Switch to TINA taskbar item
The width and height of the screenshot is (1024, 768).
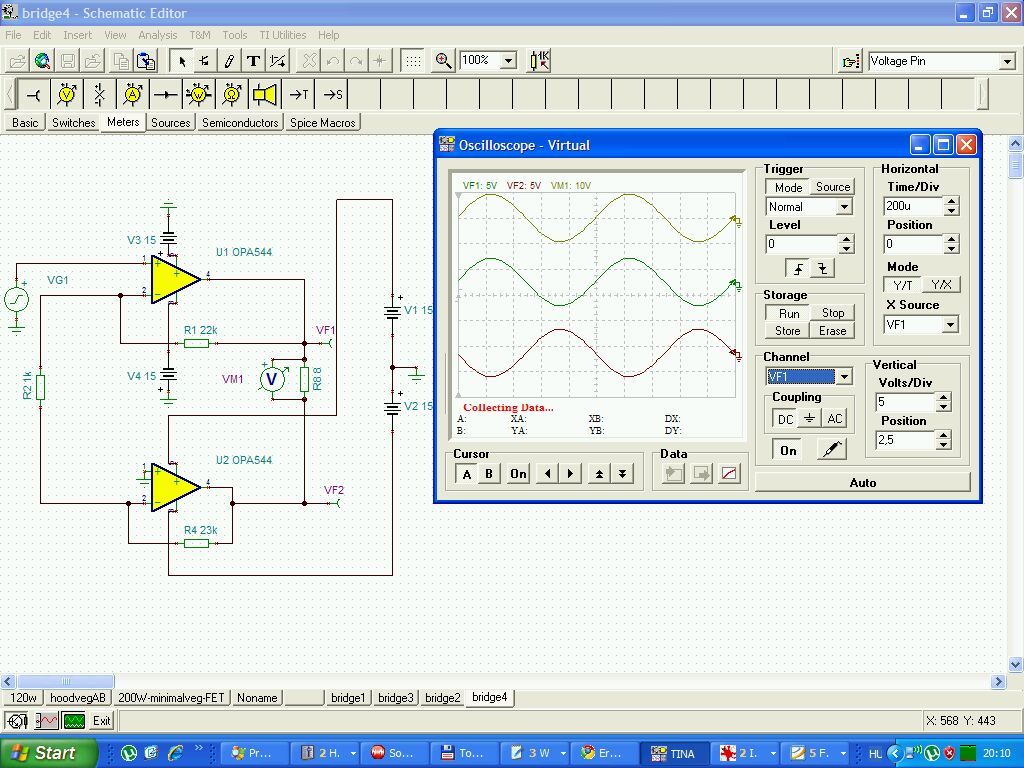(674, 753)
